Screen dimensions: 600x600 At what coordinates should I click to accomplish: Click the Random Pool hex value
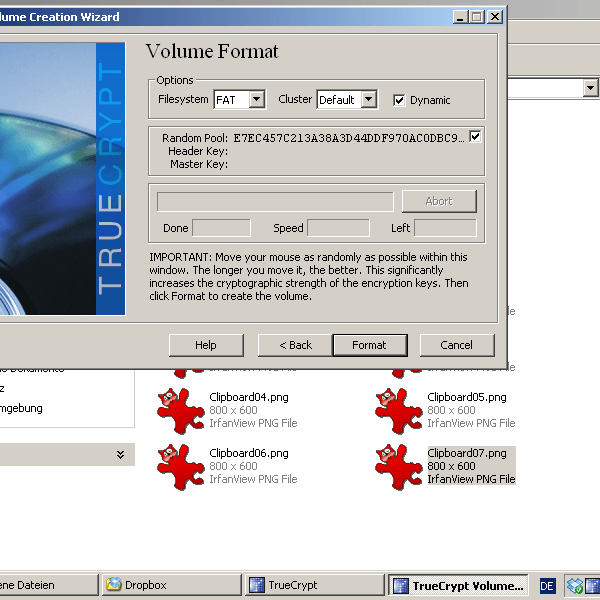[349, 138]
